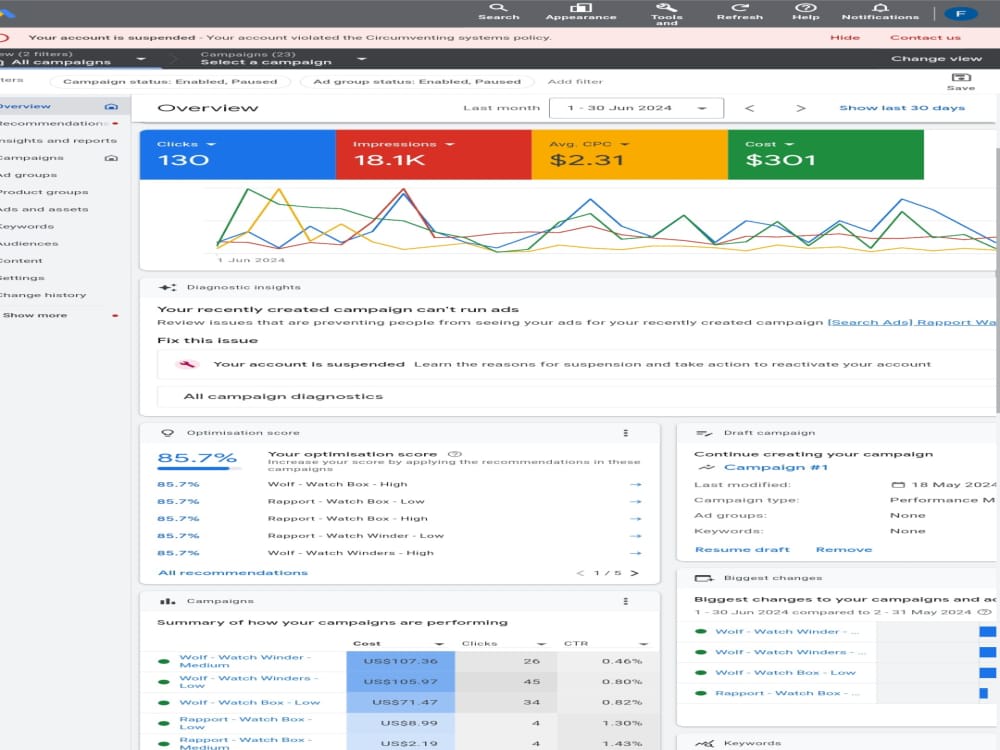Open the Campaign #1 draft link
The height and width of the screenshot is (750, 1000).
(x=776, y=467)
